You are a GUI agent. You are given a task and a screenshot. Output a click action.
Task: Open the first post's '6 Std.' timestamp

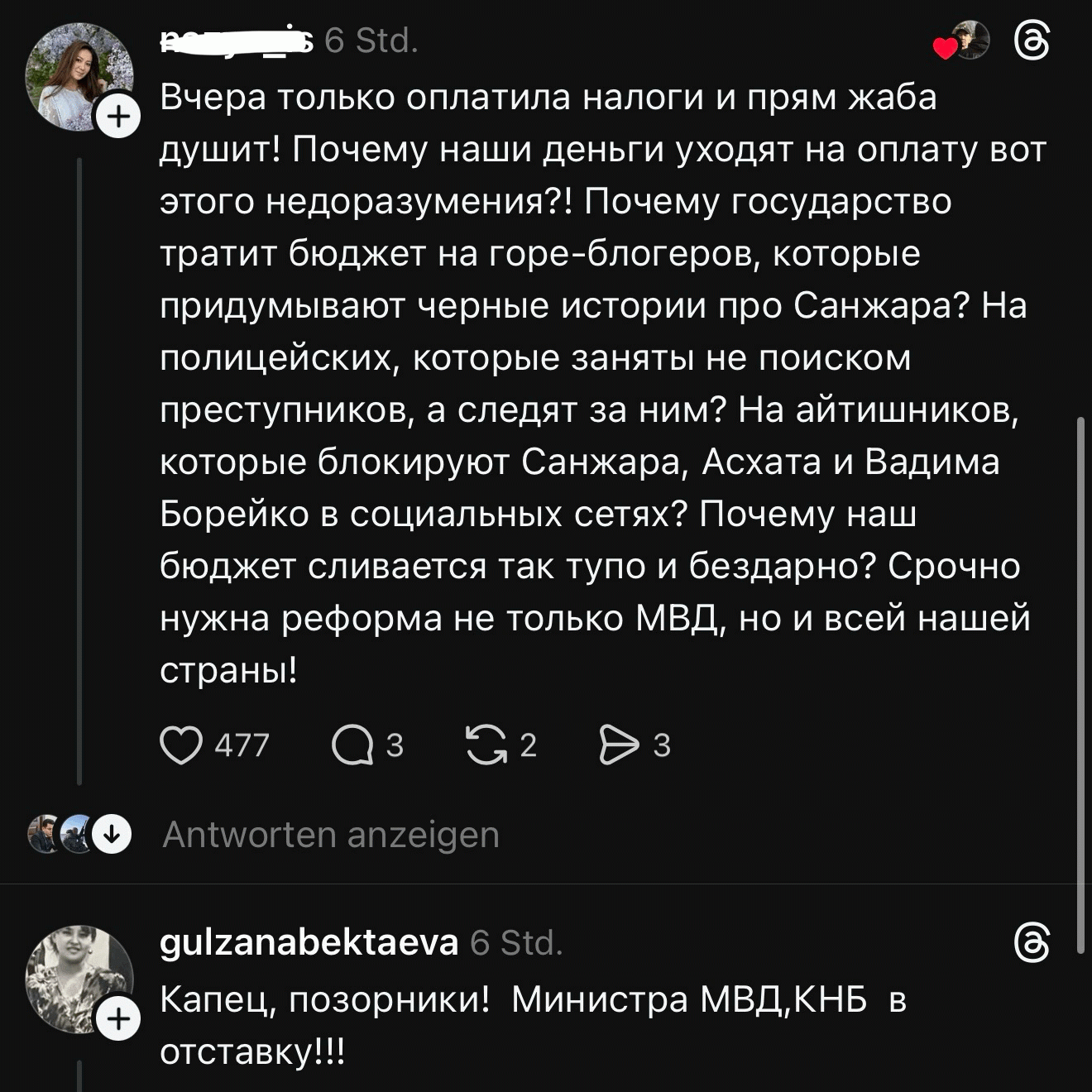[x=371, y=41]
